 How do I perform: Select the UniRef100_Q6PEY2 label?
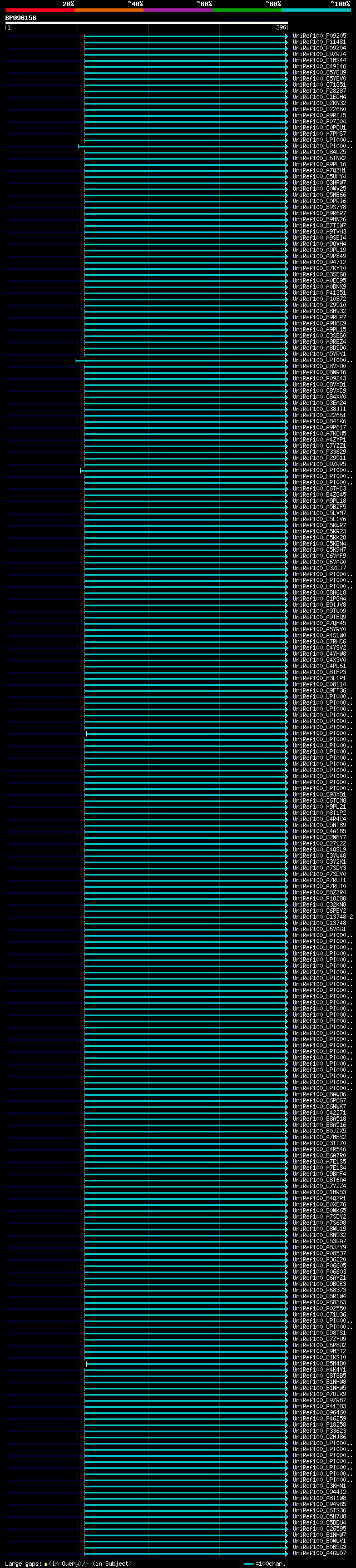(x=319, y=911)
